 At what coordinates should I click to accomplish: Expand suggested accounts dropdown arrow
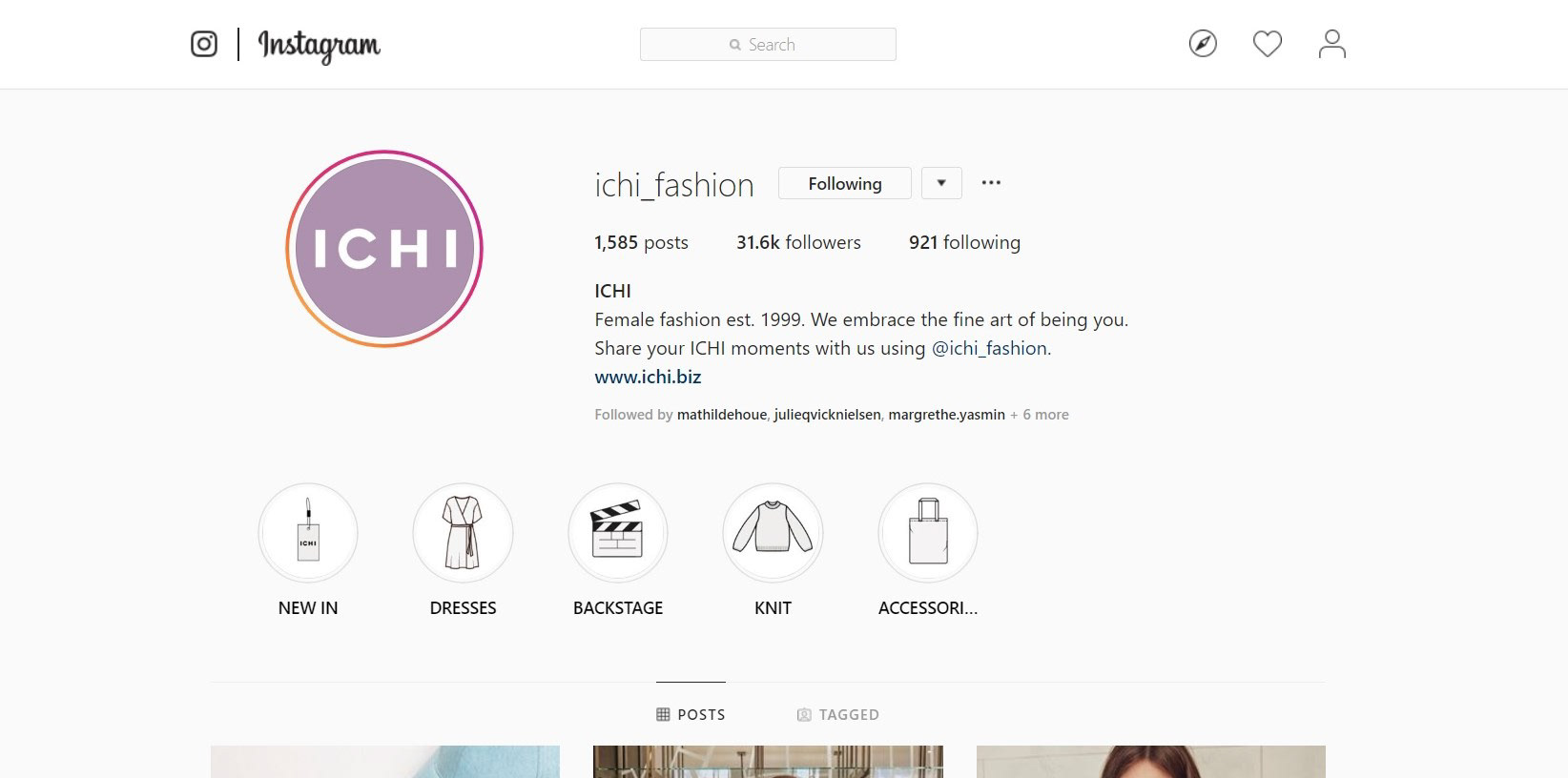point(941,183)
